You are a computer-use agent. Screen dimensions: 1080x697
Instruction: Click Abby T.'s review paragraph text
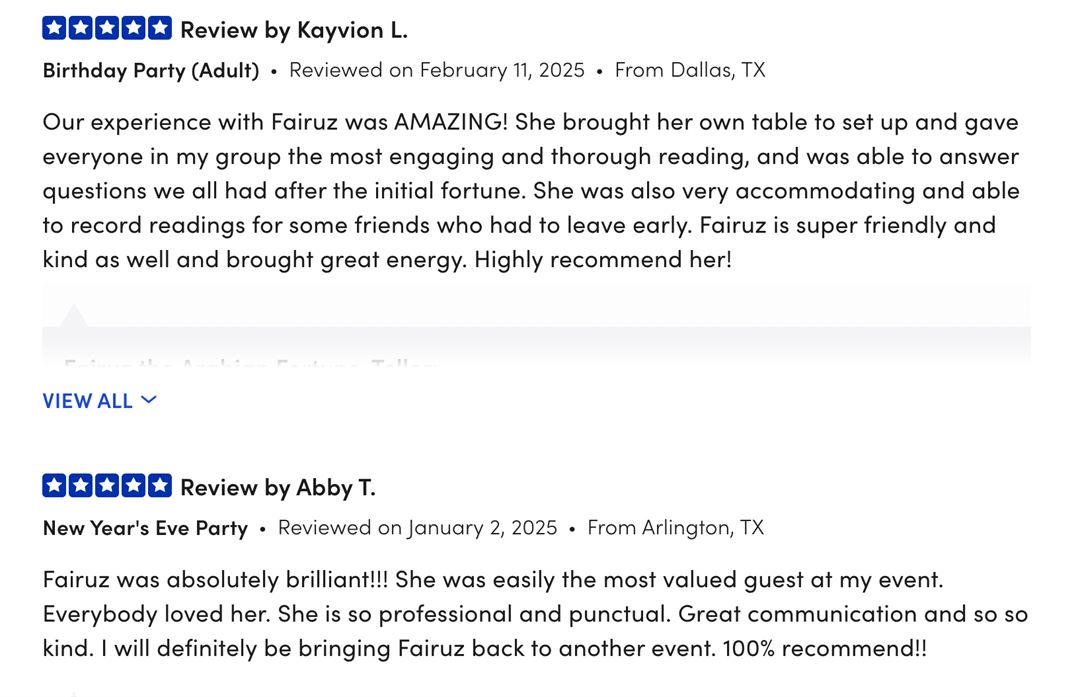click(x=535, y=613)
